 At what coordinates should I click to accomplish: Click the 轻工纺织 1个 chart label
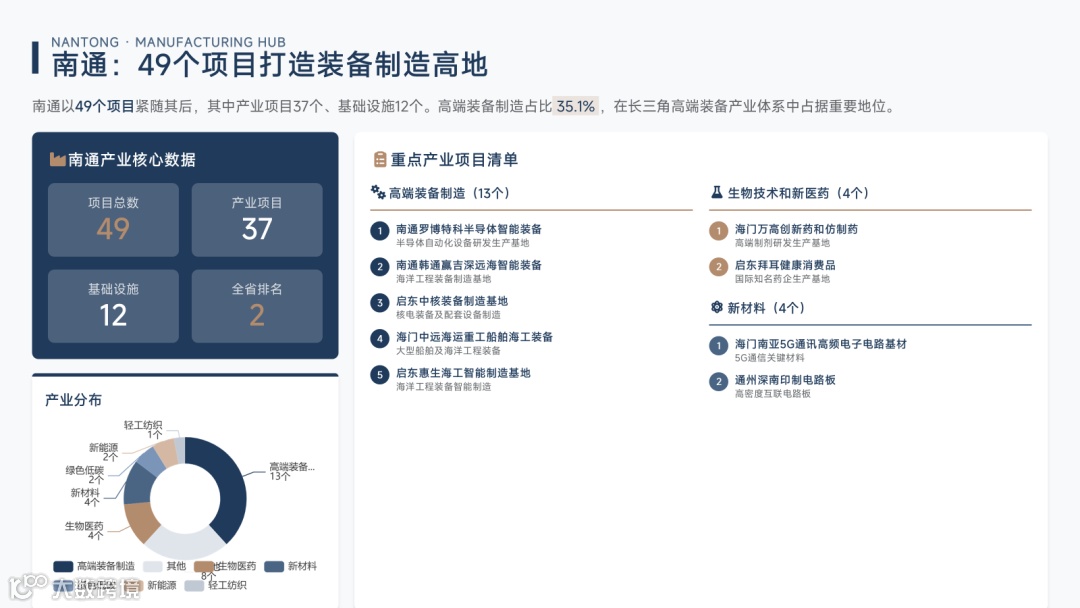[143, 430]
